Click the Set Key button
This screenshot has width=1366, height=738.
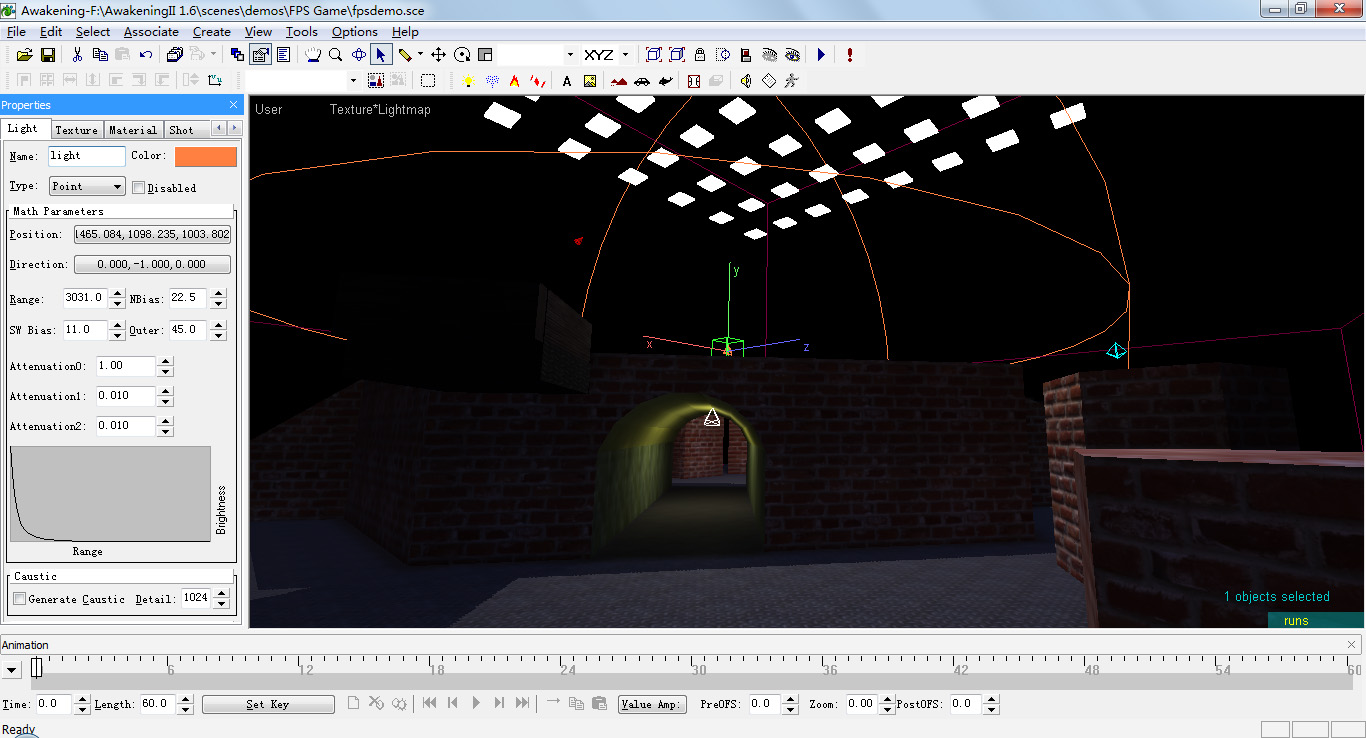[268, 704]
